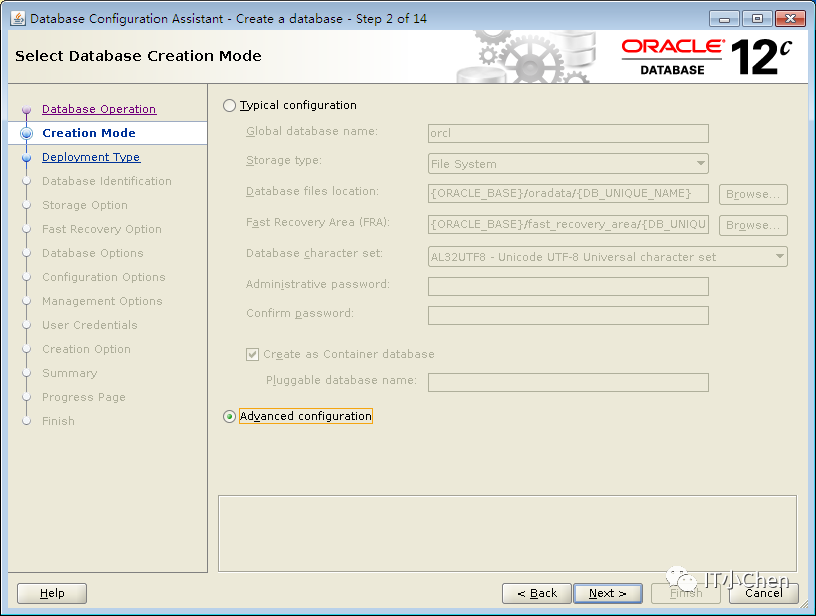Click the Confirm password field
This screenshot has height=616, width=816.
568,315
